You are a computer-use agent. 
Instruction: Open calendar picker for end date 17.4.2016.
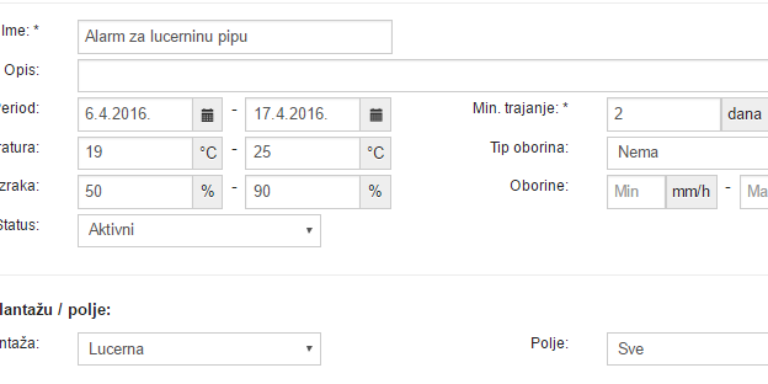(376, 115)
